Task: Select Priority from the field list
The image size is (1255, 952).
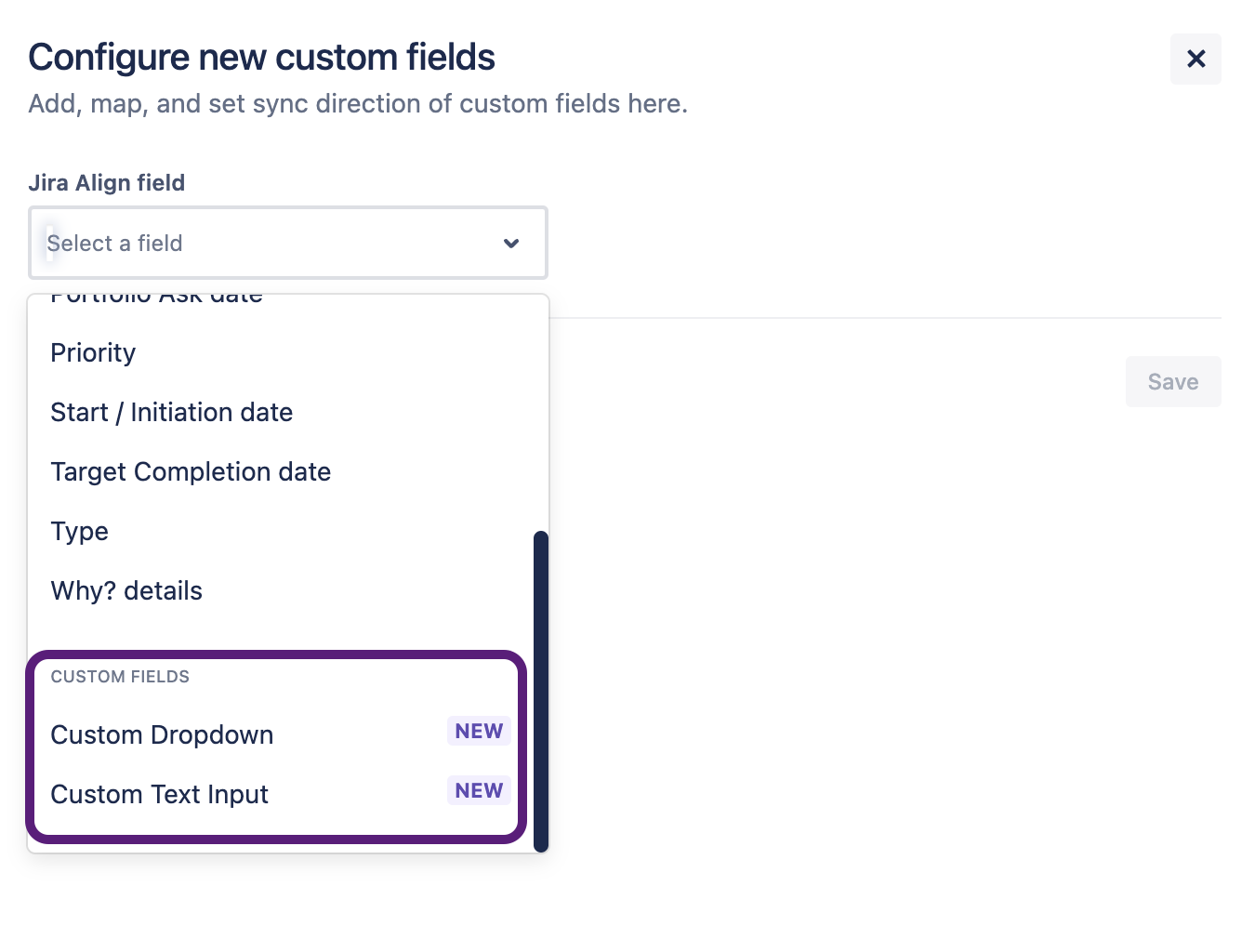Action: (x=93, y=352)
